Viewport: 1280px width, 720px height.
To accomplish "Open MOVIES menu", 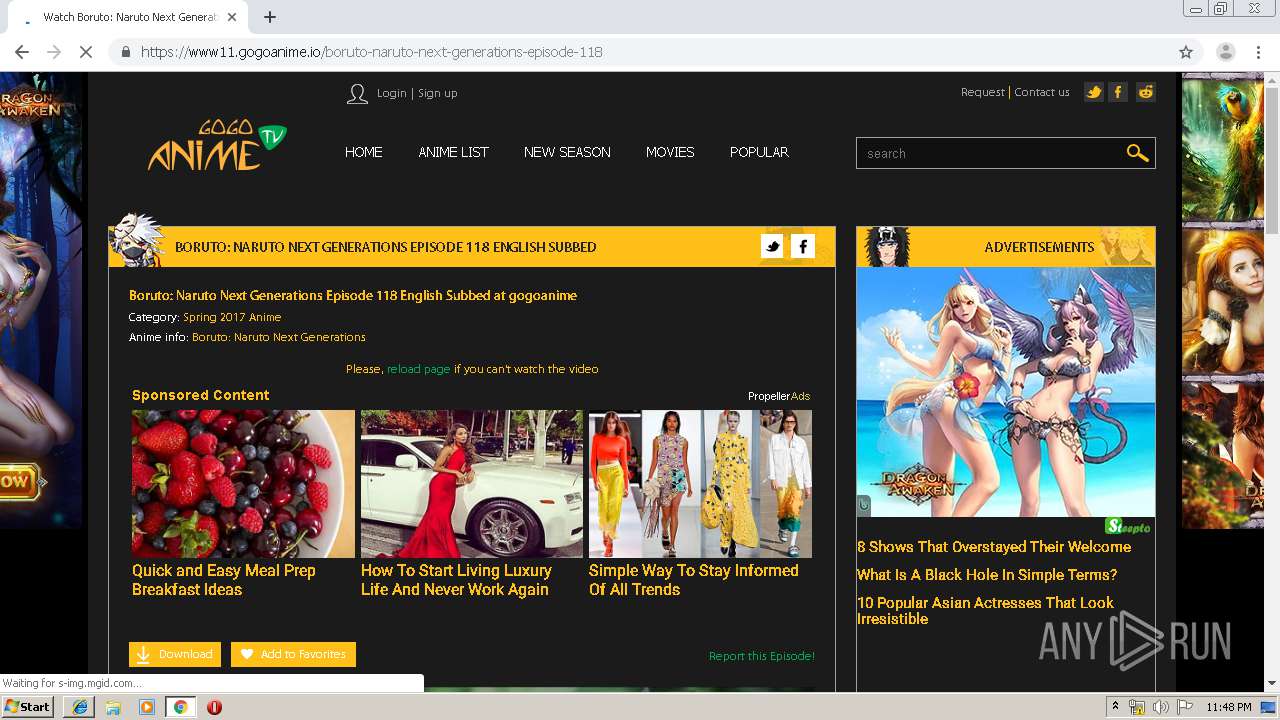I will pos(670,152).
